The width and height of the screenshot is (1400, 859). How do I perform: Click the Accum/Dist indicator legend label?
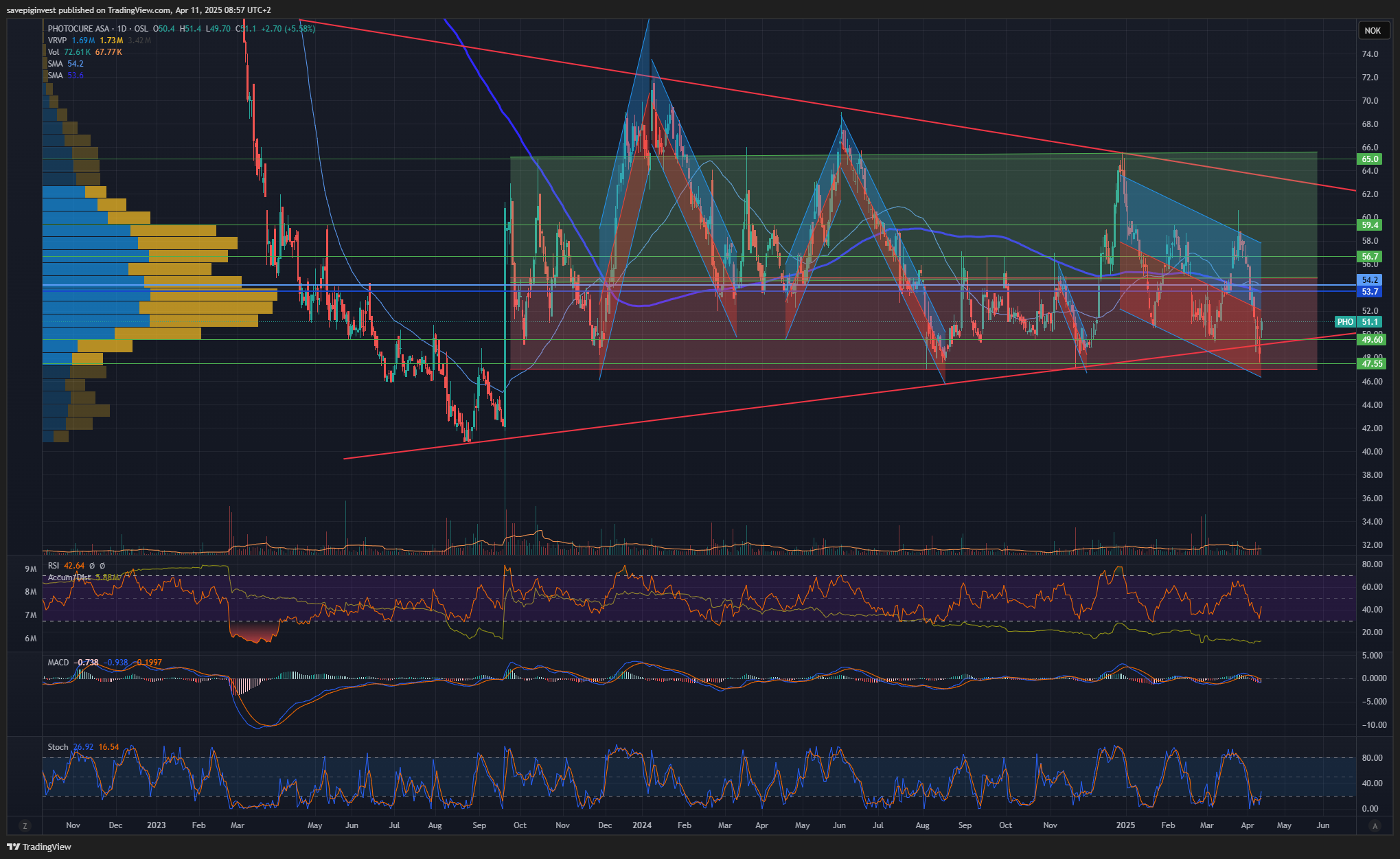(x=69, y=577)
